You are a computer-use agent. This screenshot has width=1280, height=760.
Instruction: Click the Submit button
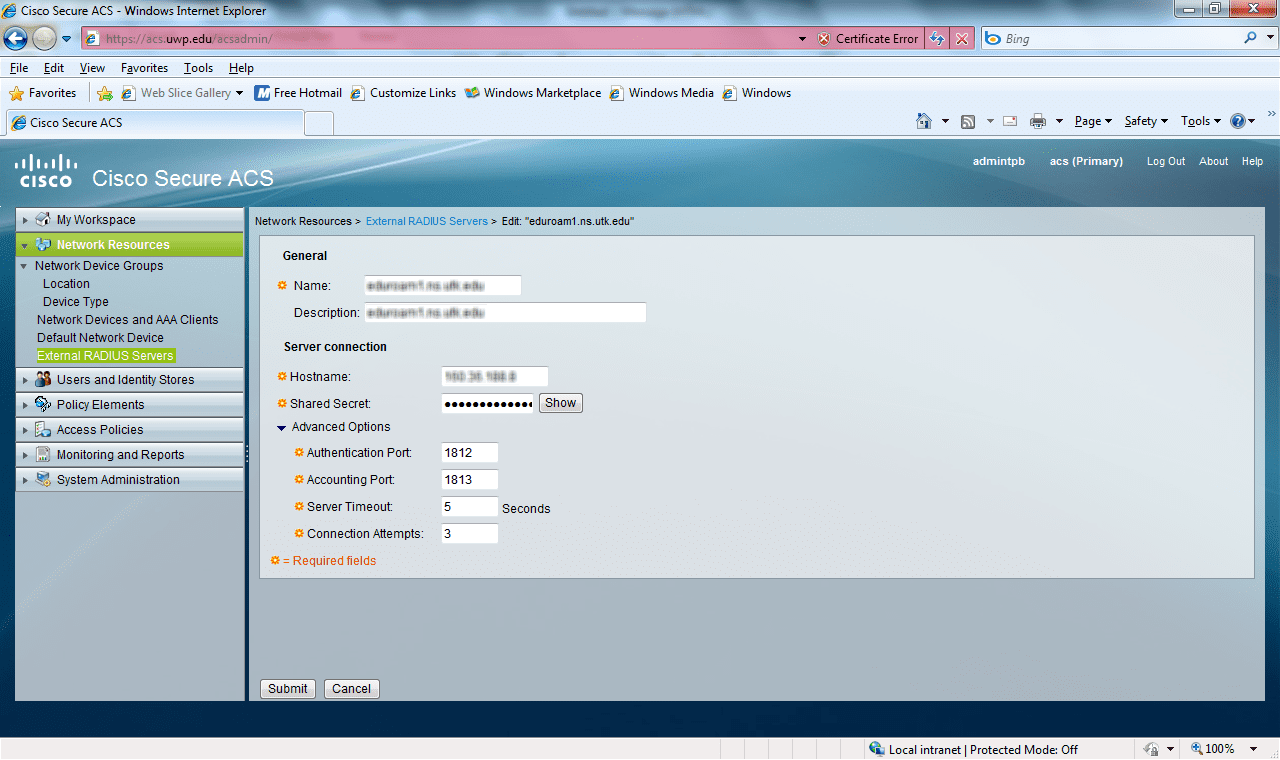(288, 689)
